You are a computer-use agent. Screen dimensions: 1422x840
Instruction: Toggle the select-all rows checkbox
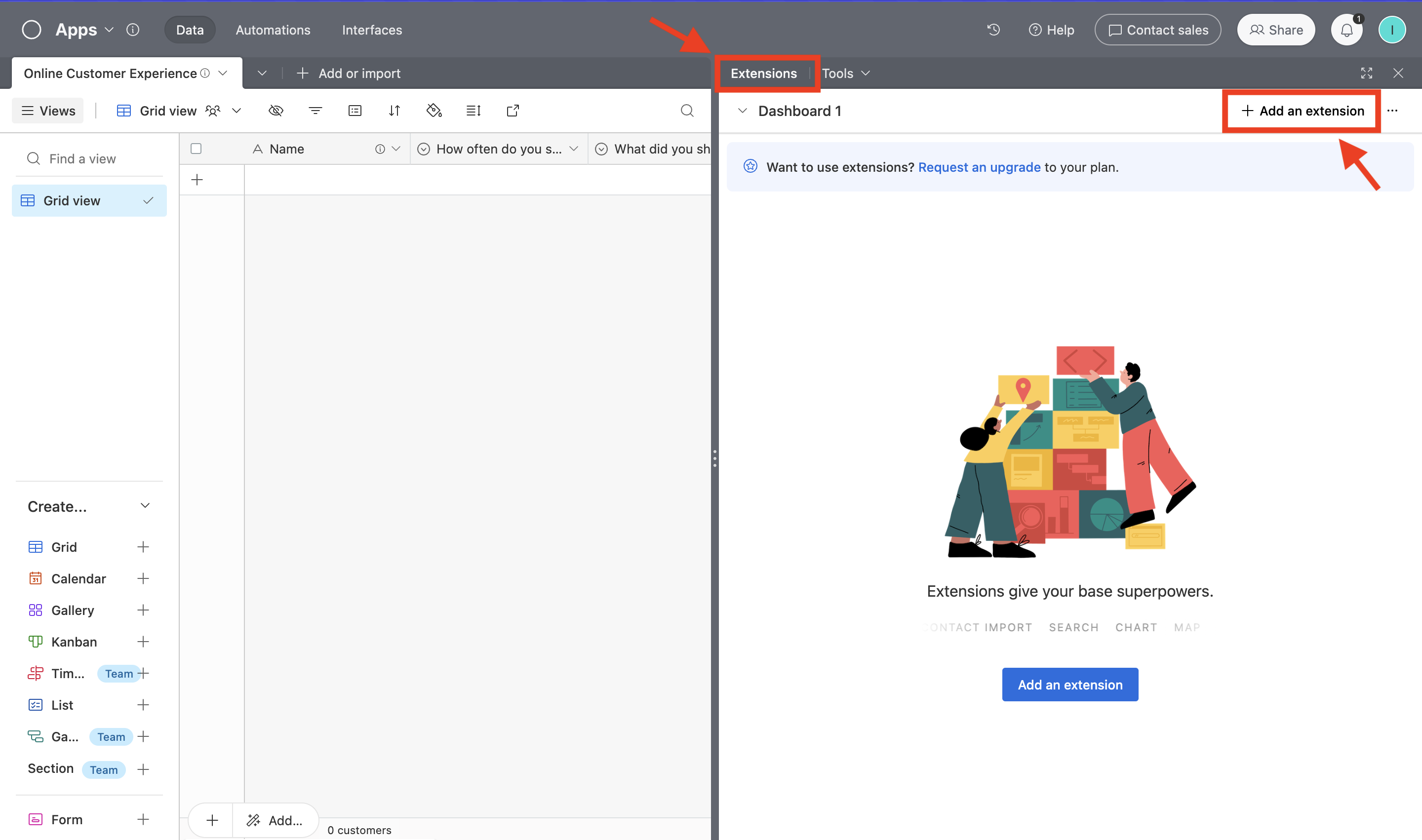tap(196, 149)
